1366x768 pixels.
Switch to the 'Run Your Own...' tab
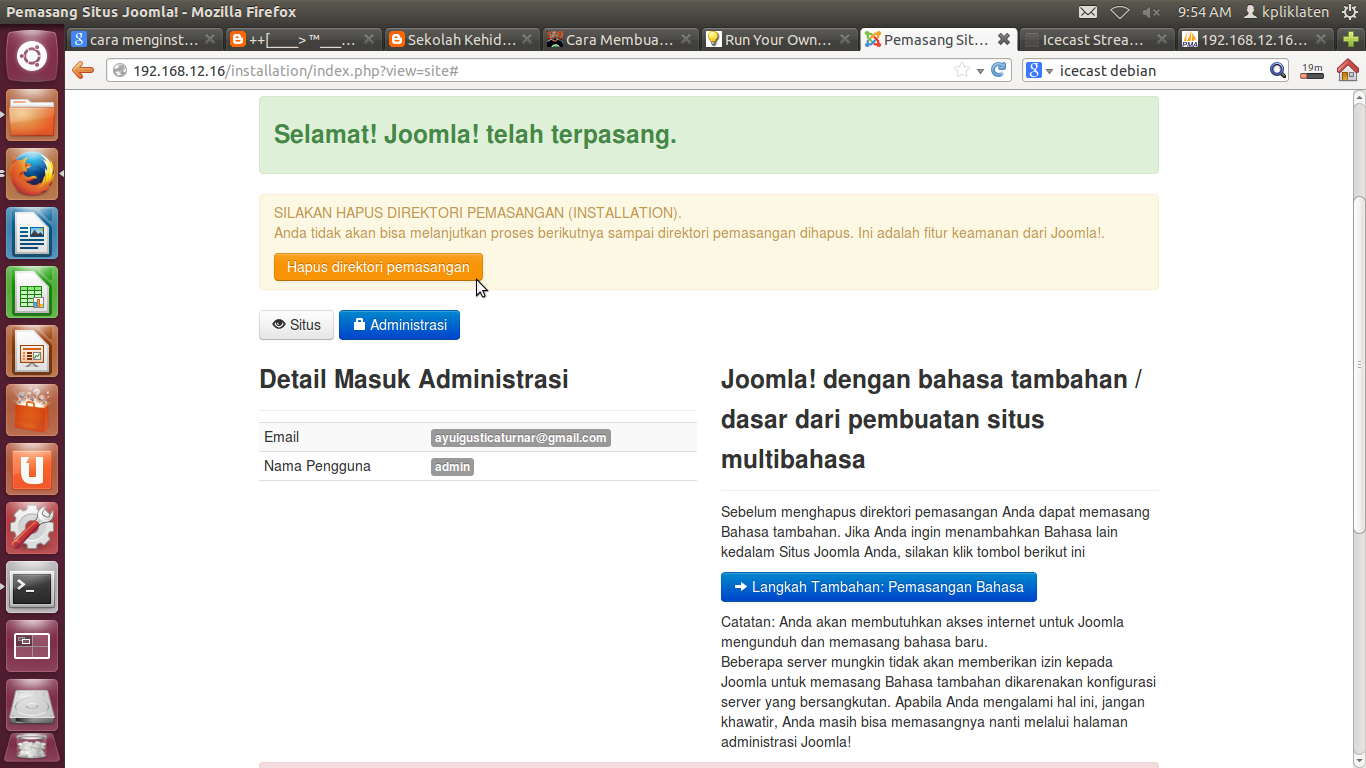click(779, 40)
